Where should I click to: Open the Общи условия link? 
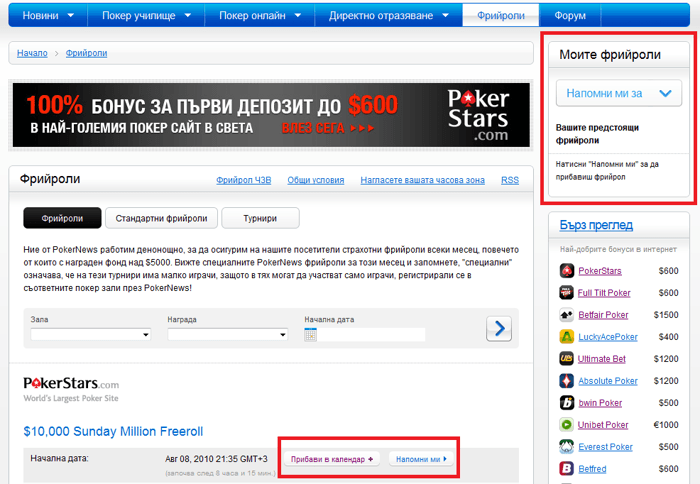click(316, 180)
